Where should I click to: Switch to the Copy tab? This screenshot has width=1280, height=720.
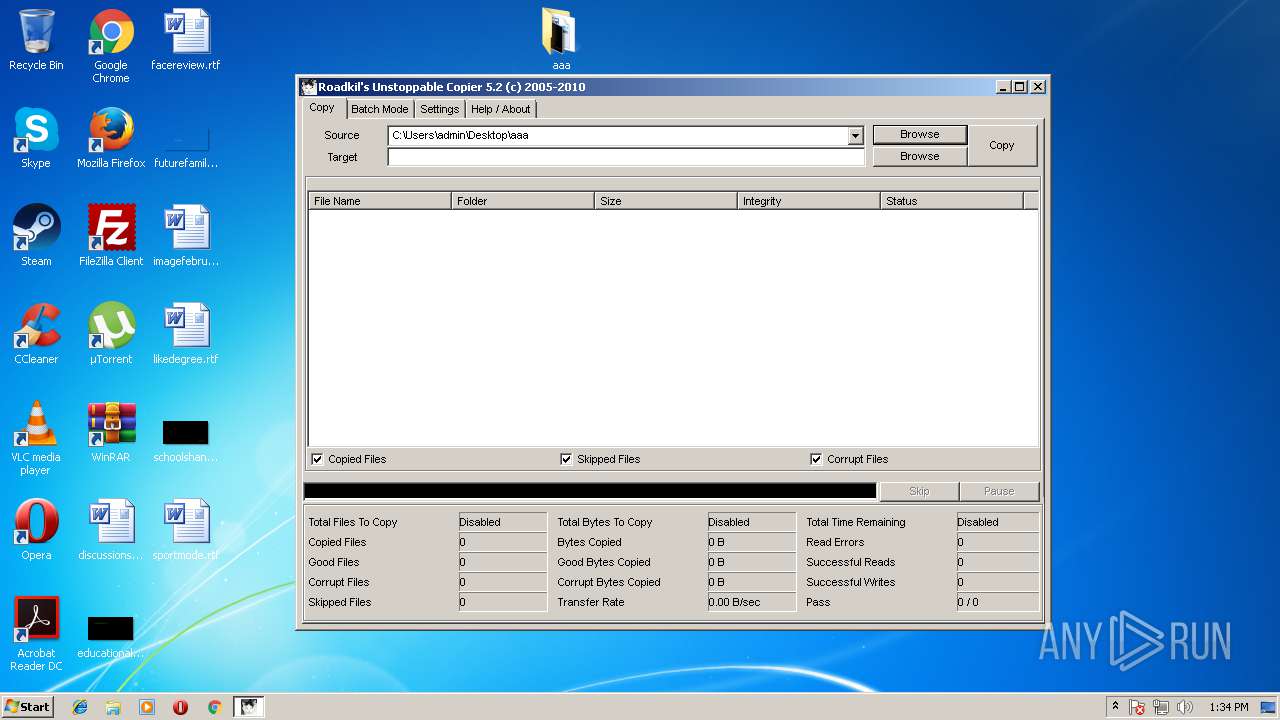tap(322, 108)
